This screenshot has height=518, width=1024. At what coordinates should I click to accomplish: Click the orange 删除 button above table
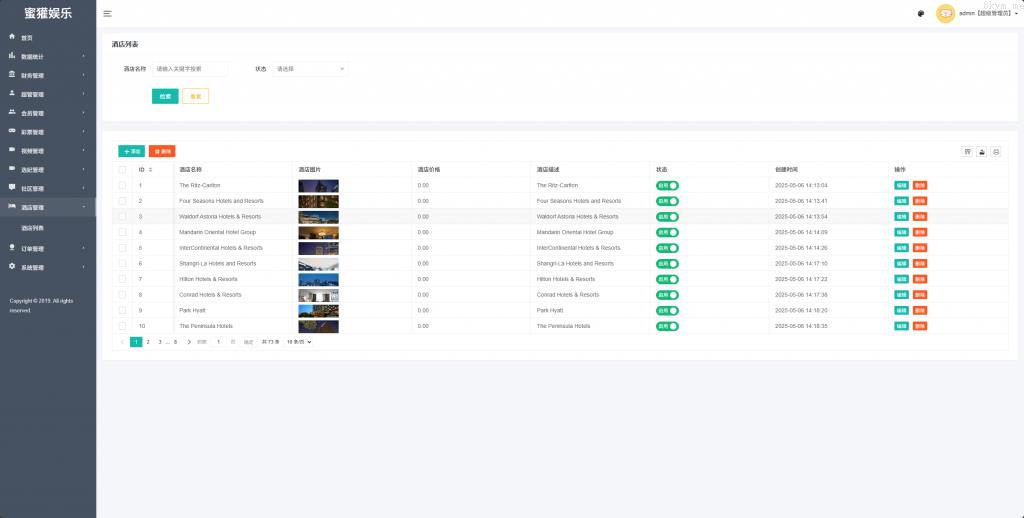point(162,151)
